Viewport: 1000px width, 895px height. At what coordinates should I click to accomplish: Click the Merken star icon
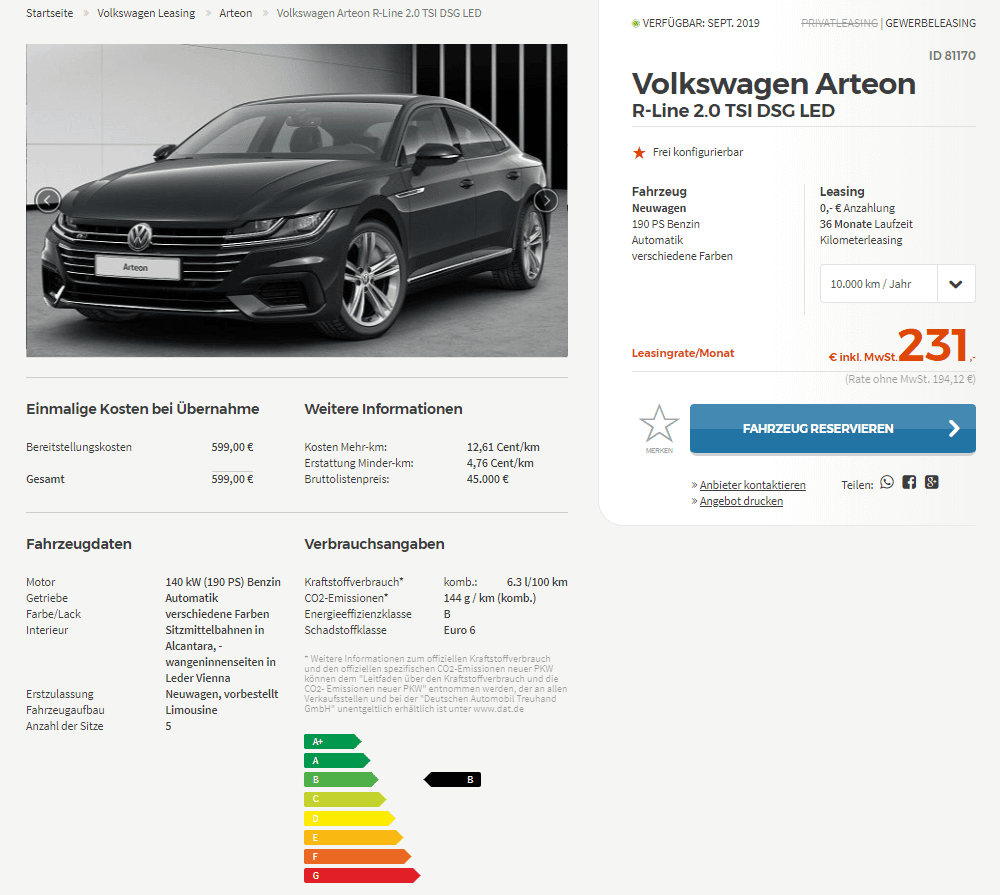pos(659,425)
